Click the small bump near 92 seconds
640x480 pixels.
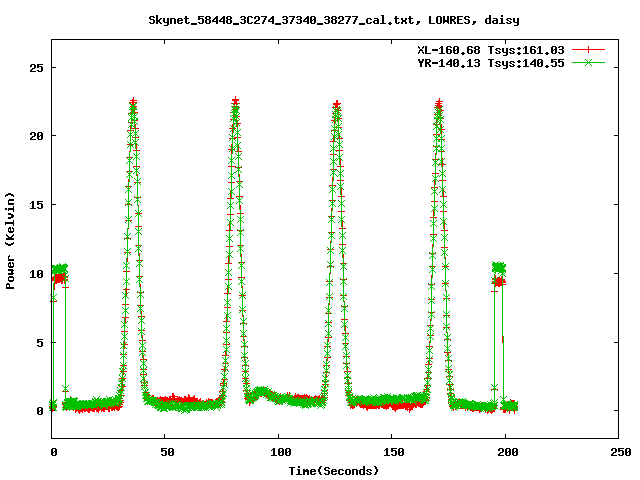[261, 392]
